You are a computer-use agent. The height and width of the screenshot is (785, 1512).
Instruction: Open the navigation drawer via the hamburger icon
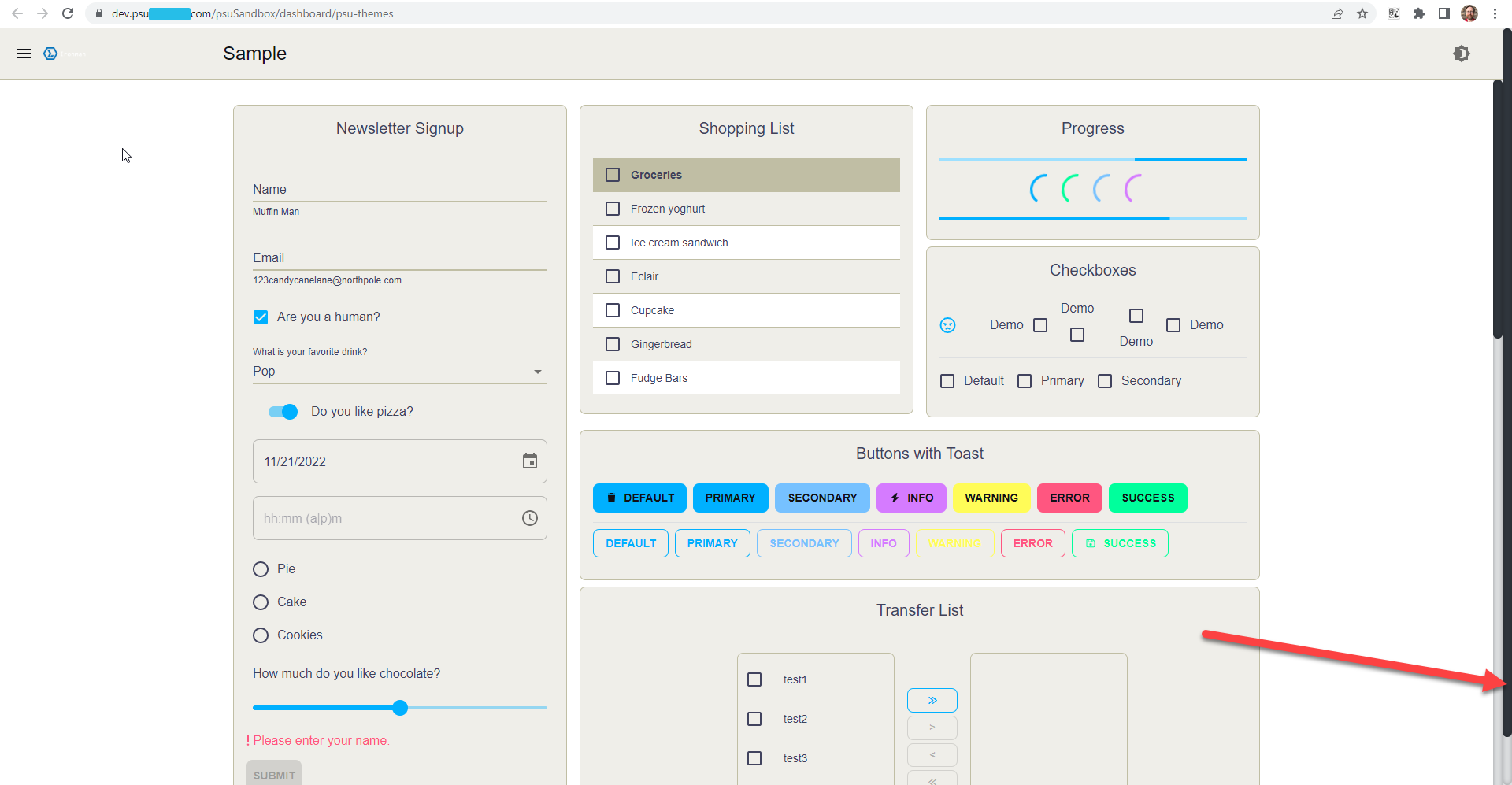(24, 54)
